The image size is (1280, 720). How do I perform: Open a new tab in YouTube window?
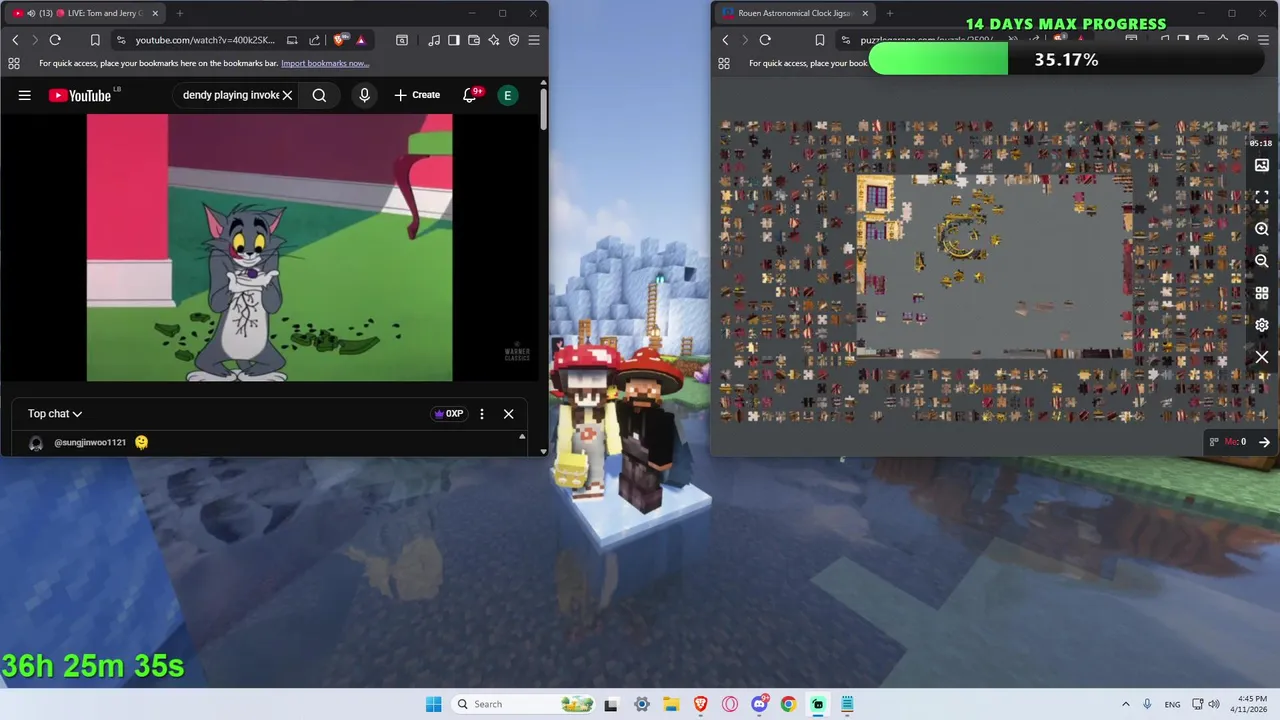pyautogui.click(x=180, y=13)
